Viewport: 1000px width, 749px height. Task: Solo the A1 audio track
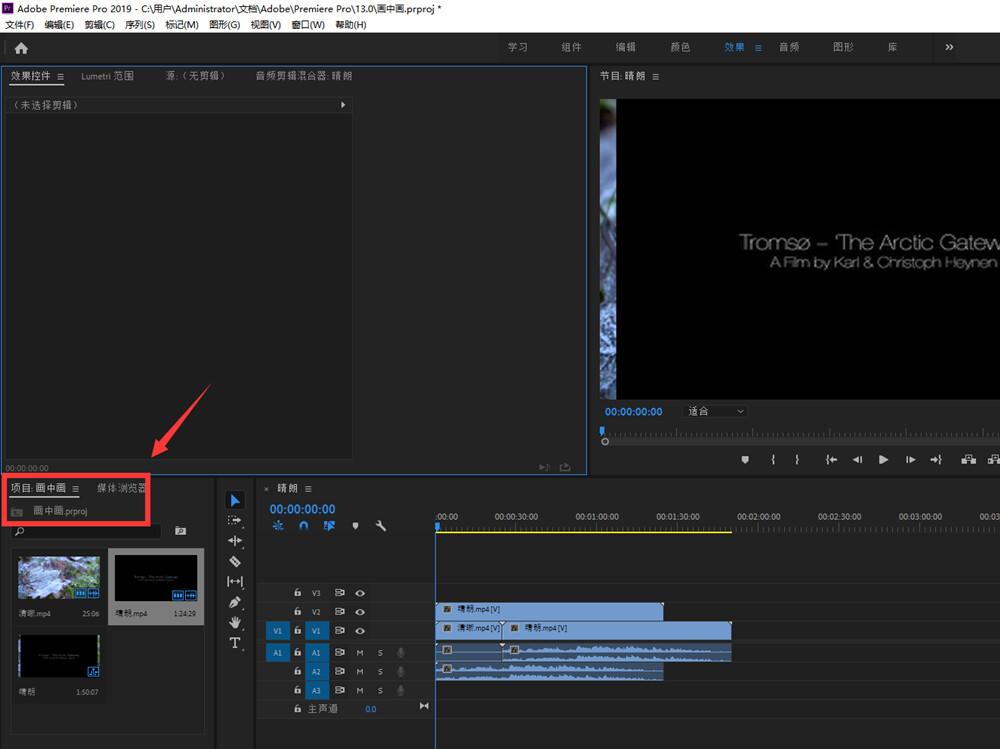pos(379,652)
